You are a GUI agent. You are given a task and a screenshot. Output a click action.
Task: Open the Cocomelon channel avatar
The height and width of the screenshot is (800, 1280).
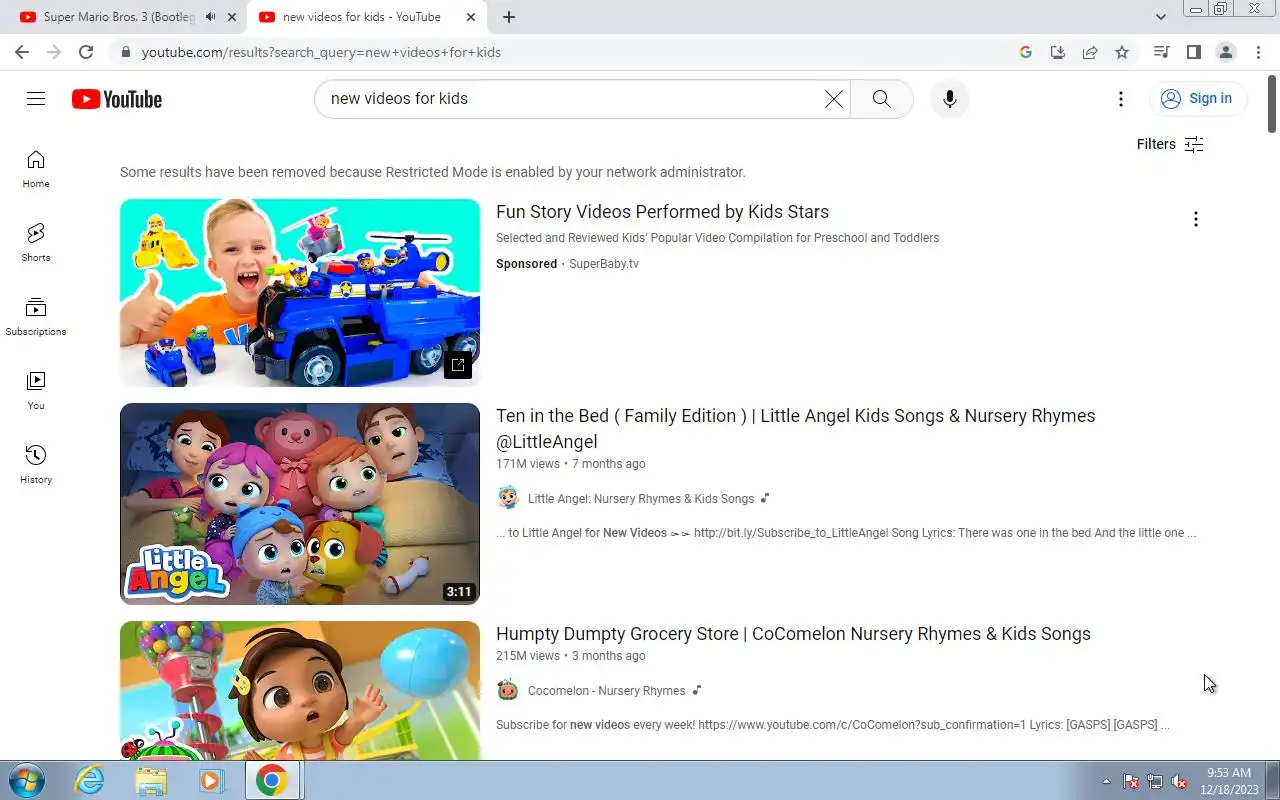click(x=508, y=690)
